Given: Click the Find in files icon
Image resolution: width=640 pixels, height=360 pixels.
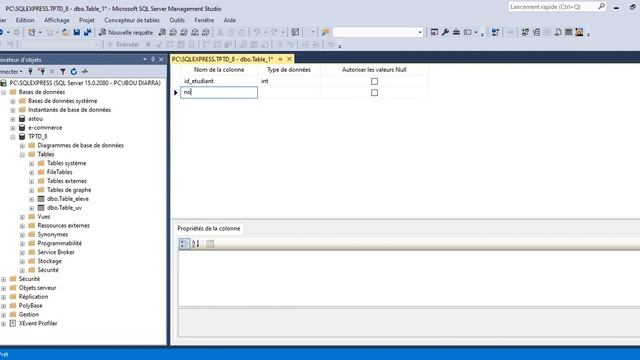Looking at the screenshot, I should [x=325, y=32].
